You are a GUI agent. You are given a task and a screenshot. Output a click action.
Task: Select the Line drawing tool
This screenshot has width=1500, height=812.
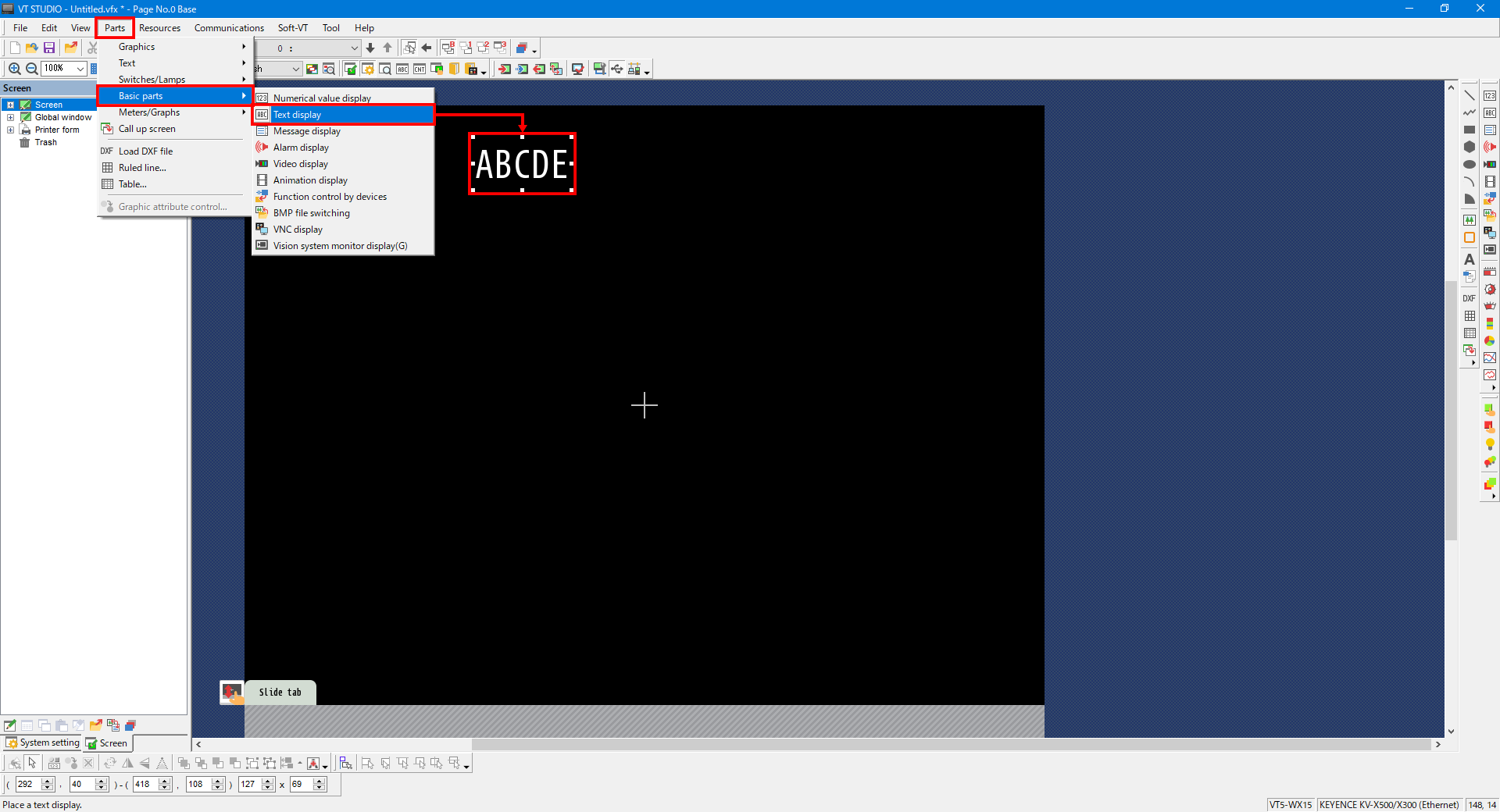pos(1469,95)
